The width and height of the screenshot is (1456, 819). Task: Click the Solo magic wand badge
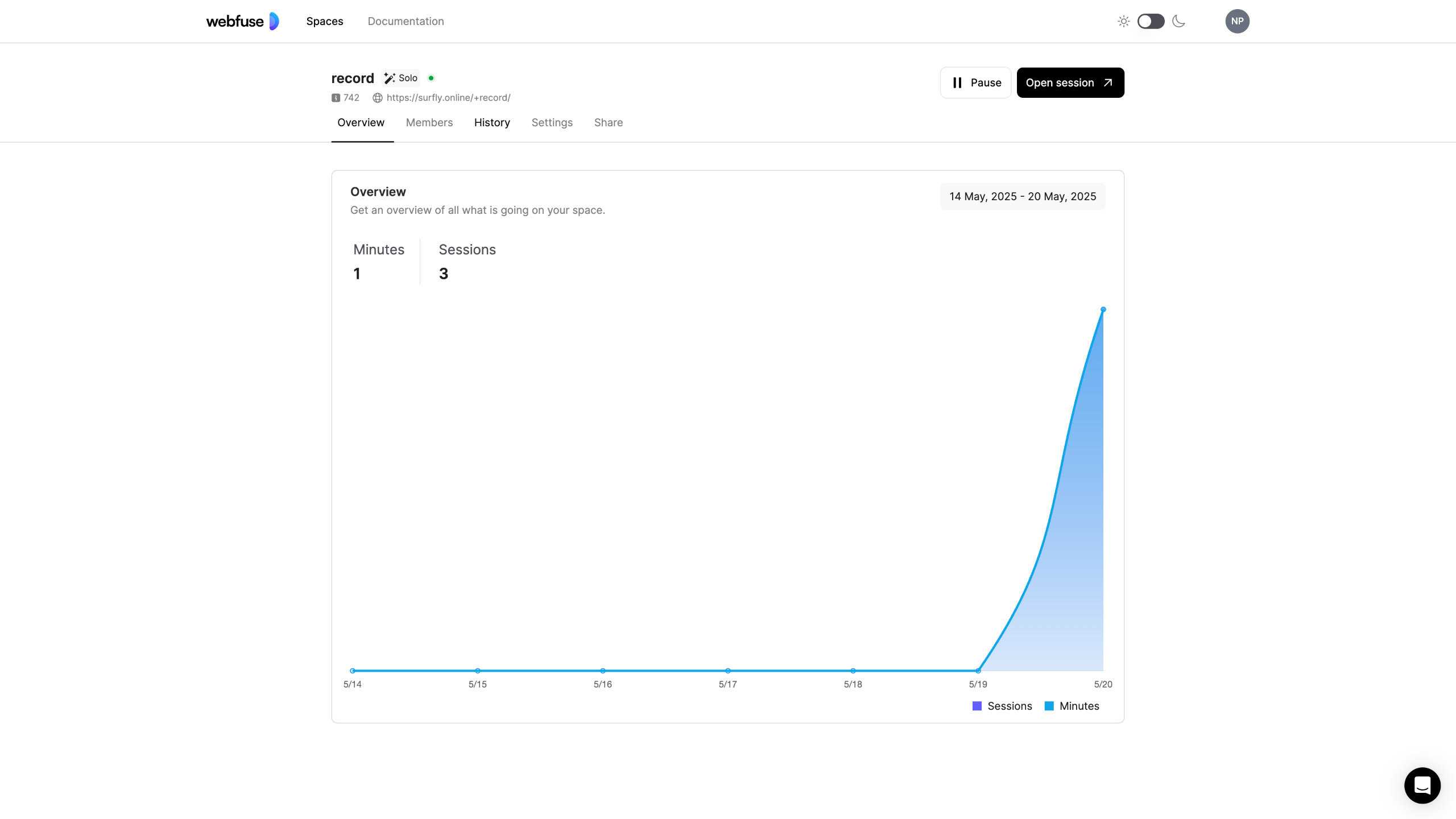click(x=400, y=78)
